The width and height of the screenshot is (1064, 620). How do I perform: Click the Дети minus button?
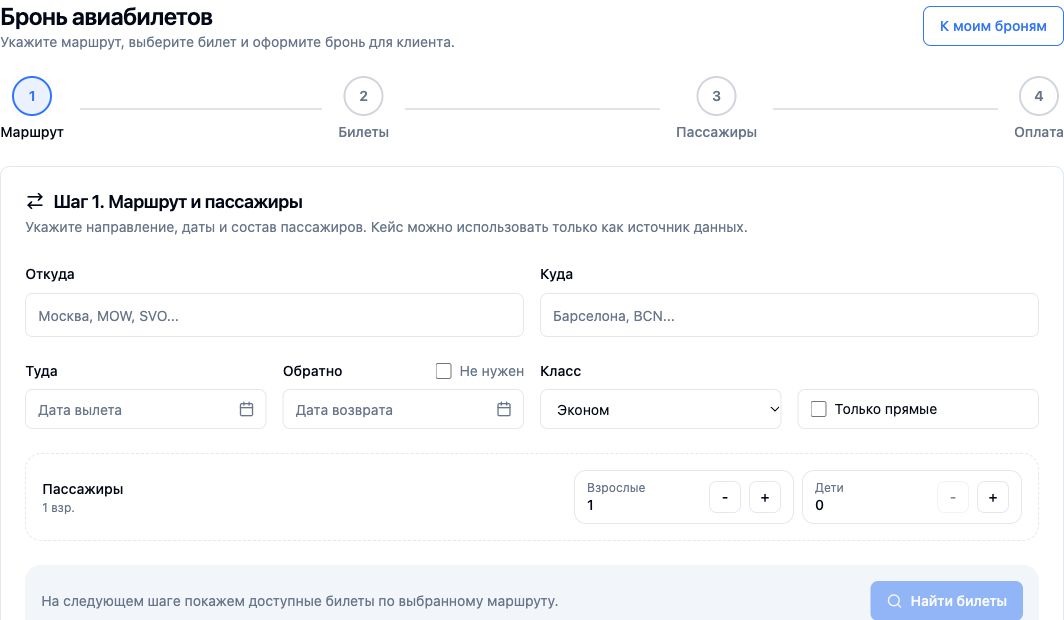pyautogui.click(x=953, y=497)
